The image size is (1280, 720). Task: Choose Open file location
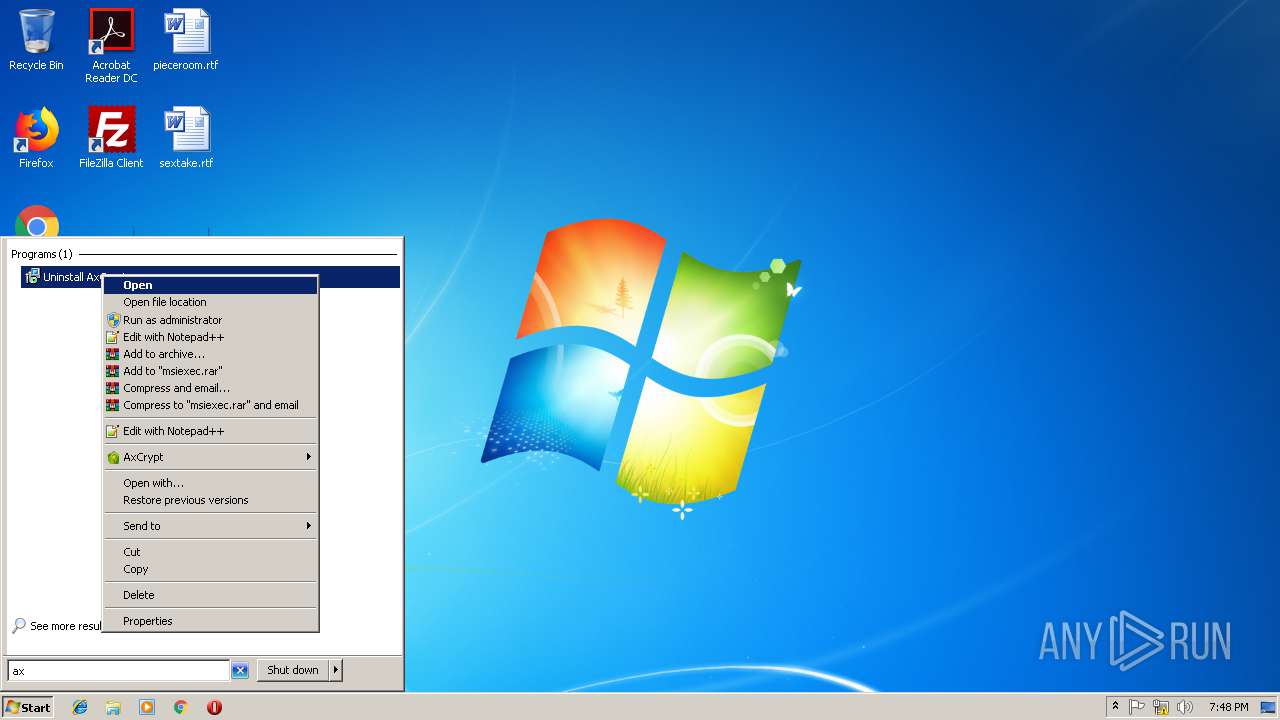click(211, 302)
